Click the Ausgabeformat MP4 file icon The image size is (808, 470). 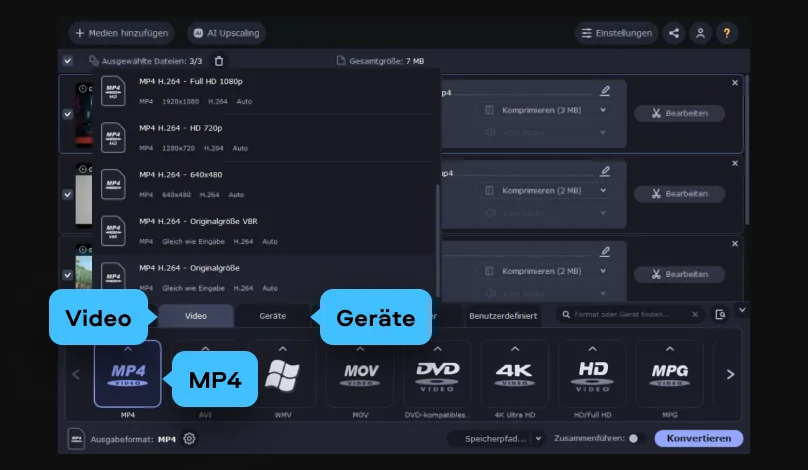click(76, 439)
